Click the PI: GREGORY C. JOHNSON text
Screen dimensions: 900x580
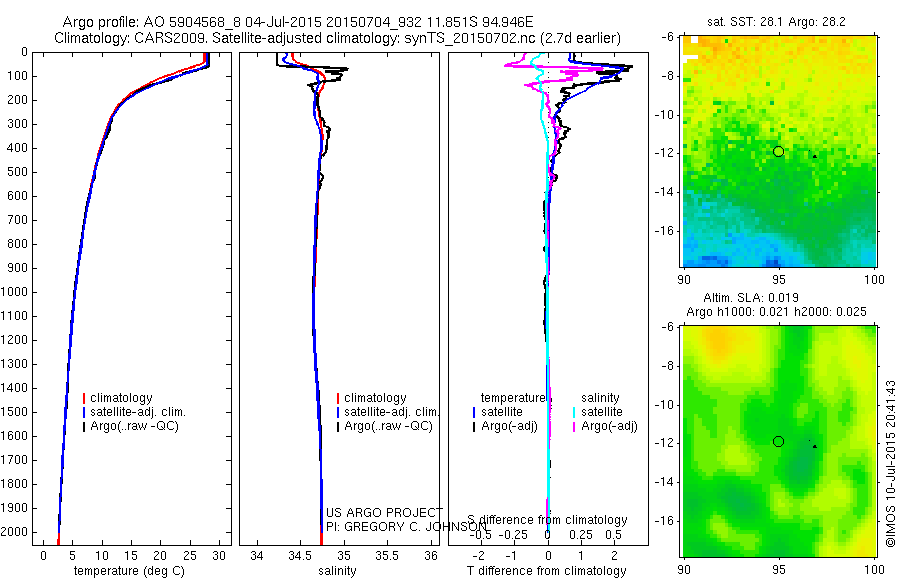[406, 527]
